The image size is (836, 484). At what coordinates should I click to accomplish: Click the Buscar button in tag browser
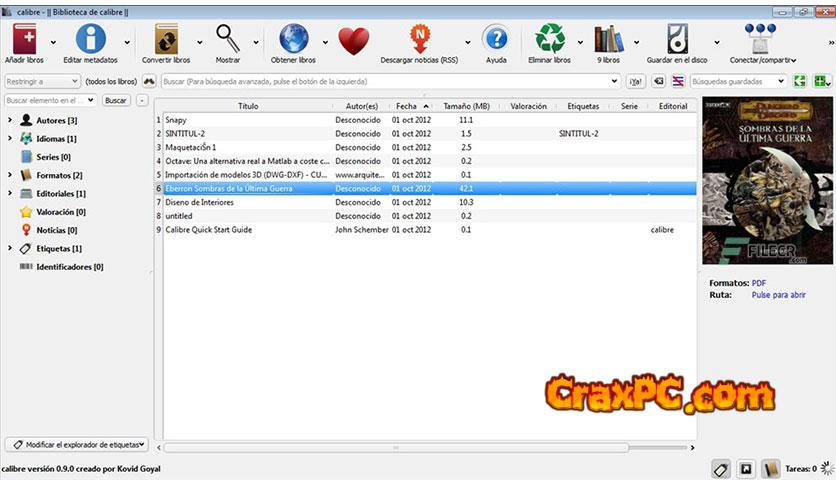click(x=116, y=100)
